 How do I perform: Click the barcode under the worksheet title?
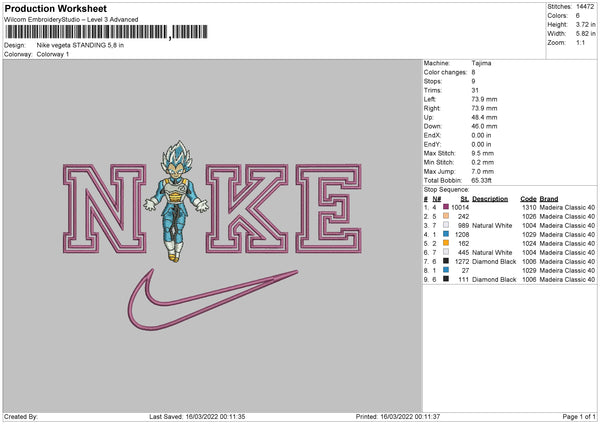tap(107, 32)
